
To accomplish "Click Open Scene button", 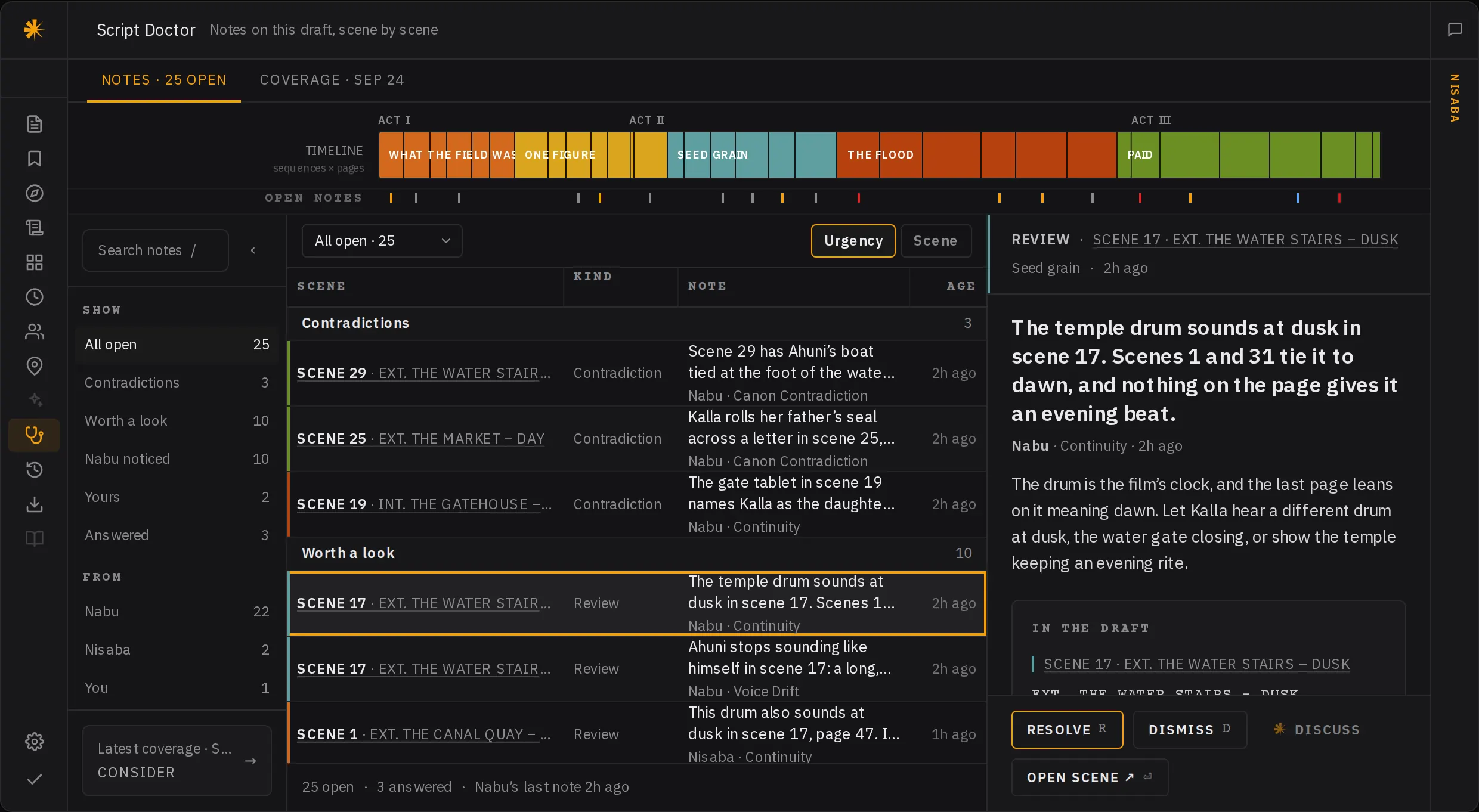I will [1090, 777].
